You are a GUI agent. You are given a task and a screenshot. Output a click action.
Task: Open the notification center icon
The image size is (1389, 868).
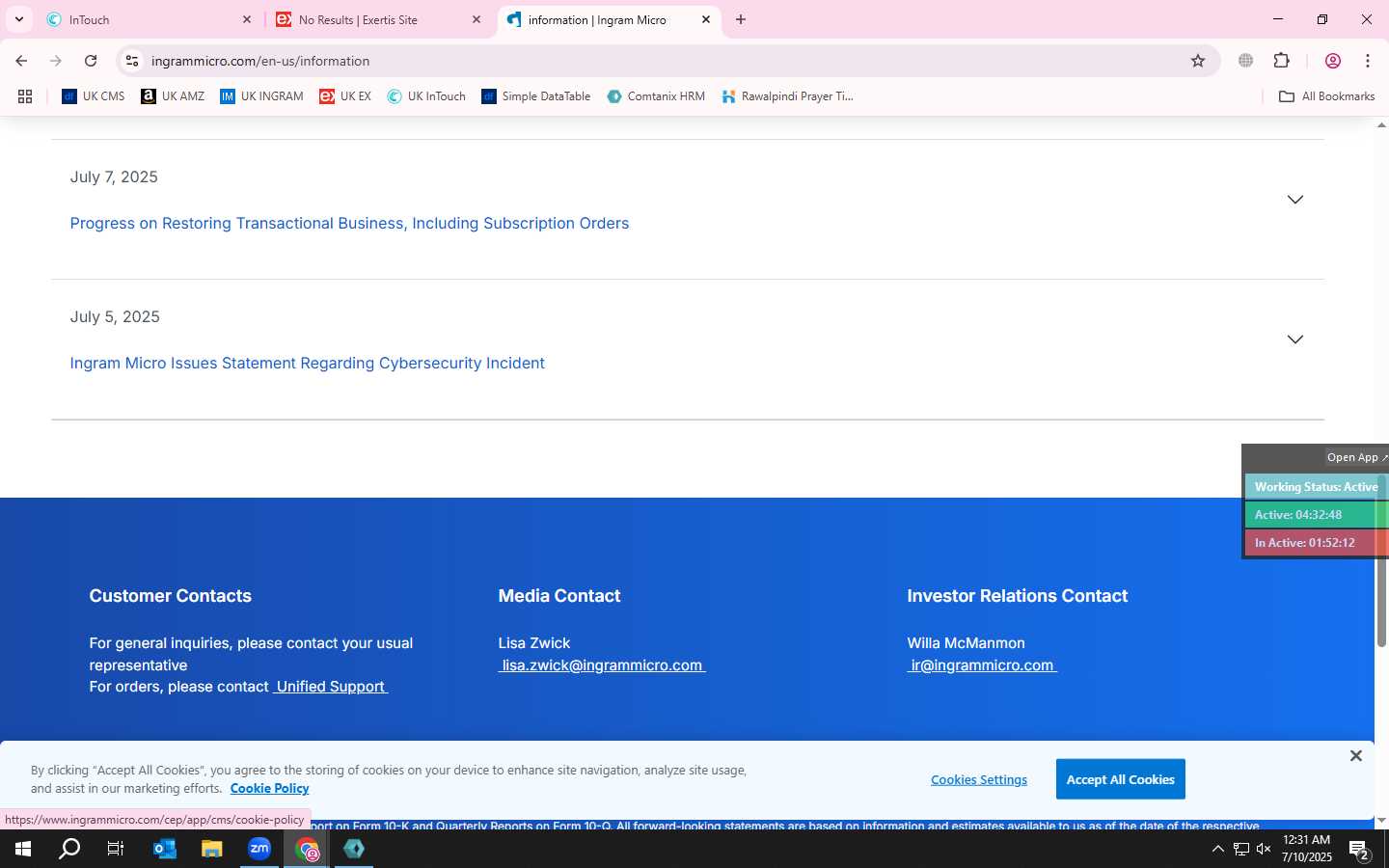point(1360,850)
